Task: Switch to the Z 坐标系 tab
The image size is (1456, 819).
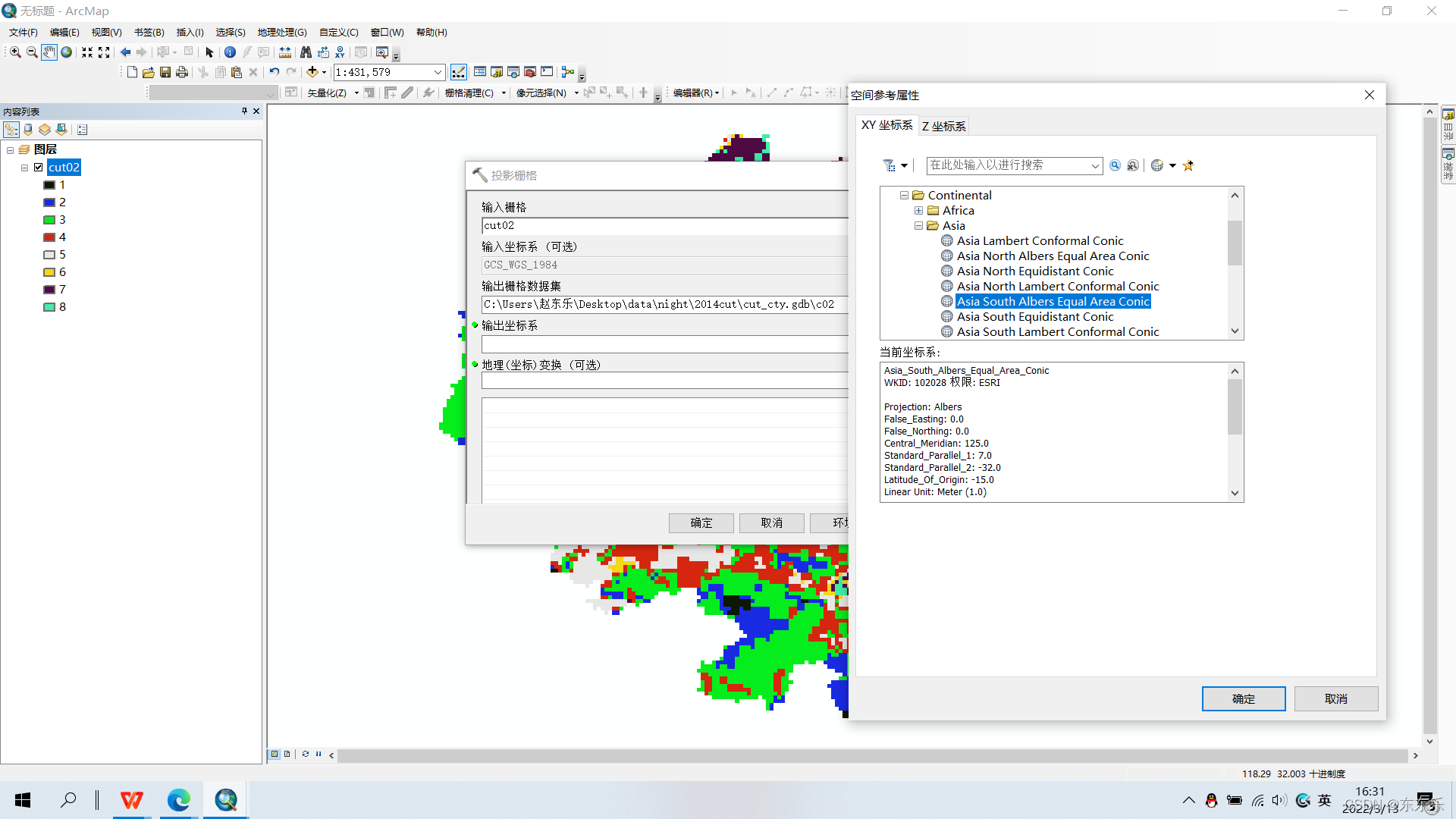Action: click(x=943, y=126)
